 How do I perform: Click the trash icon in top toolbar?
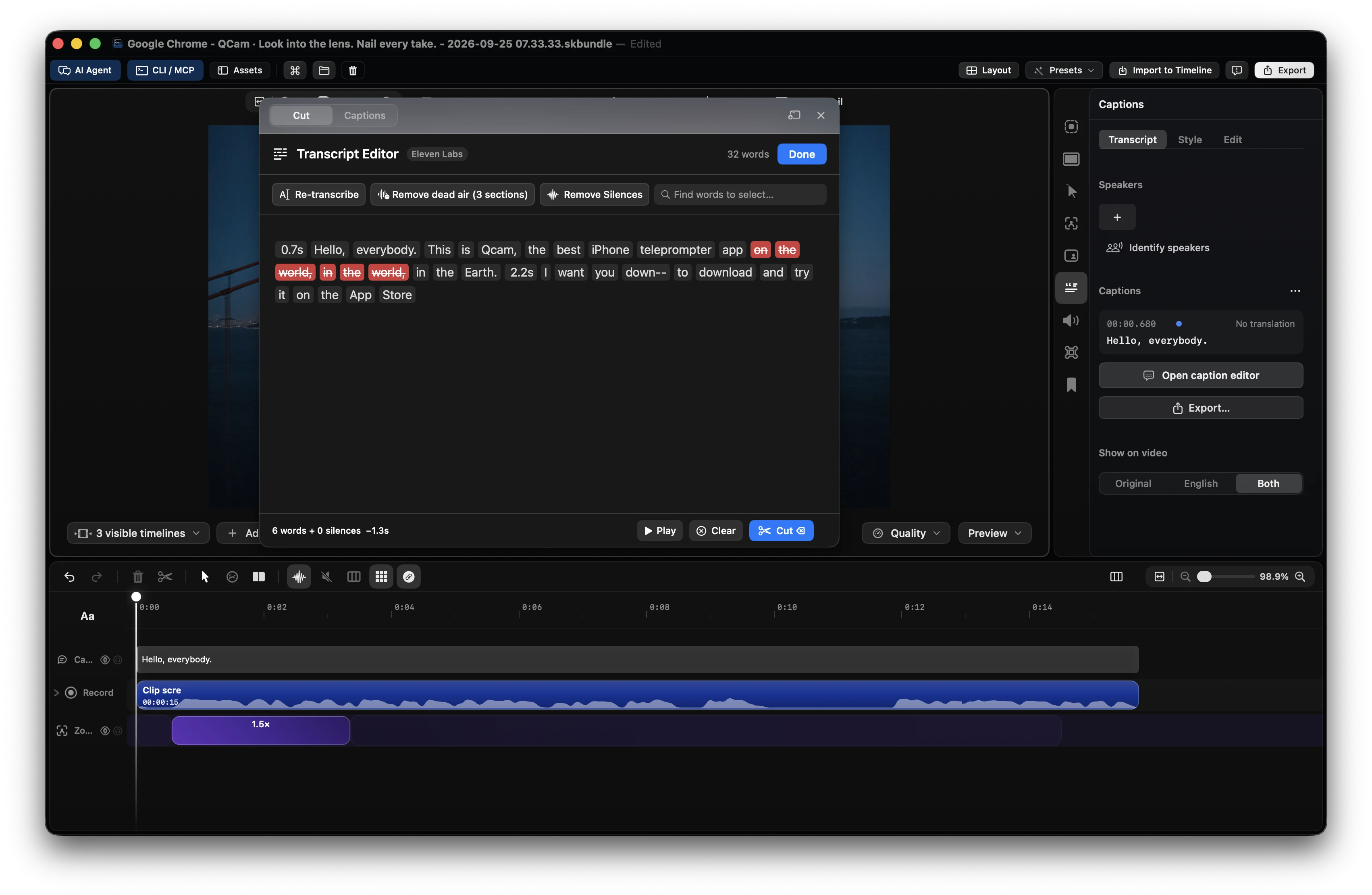pyautogui.click(x=353, y=71)
